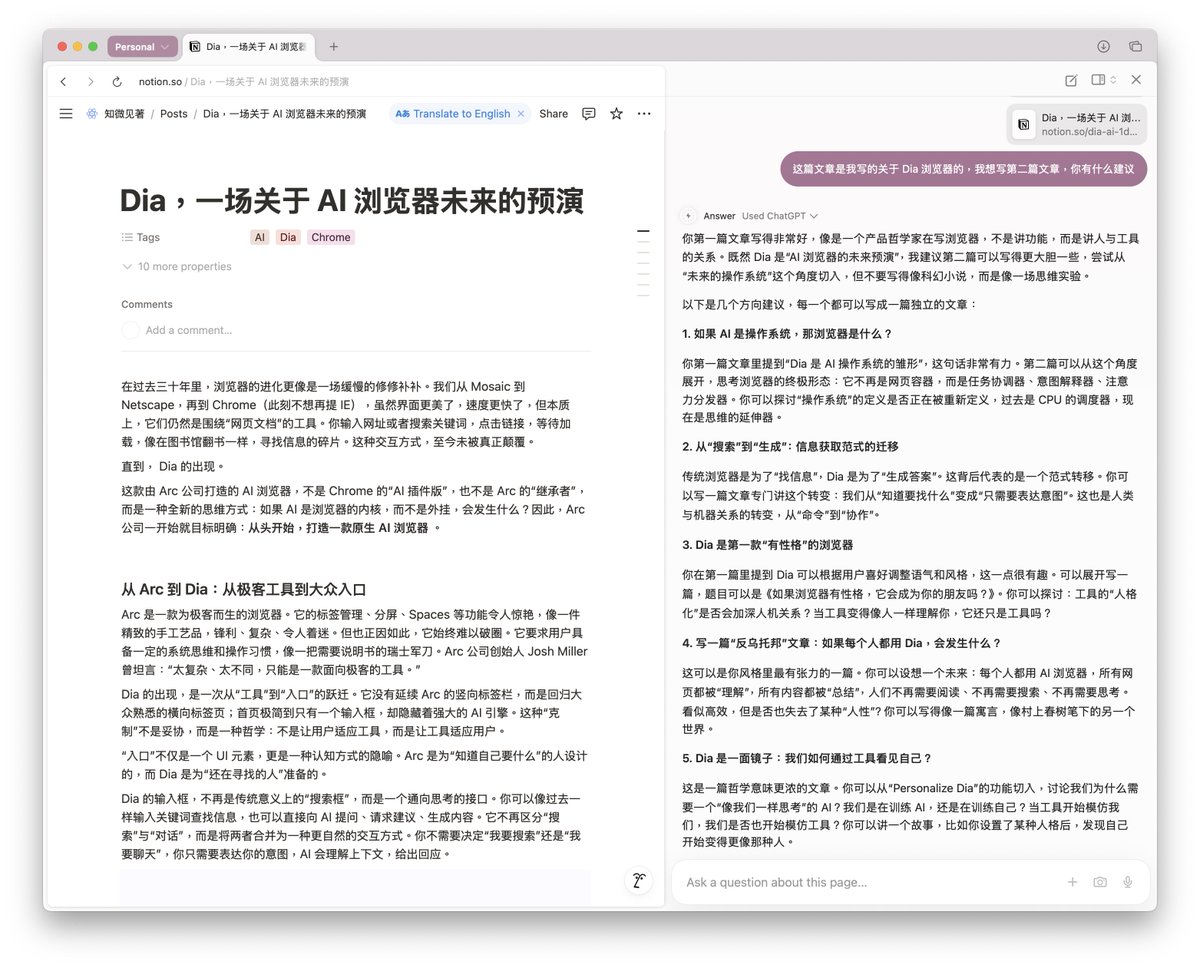
Task: Go to the Posts breadcrumb
Action: pyautogui.click(x=174, y=114)
